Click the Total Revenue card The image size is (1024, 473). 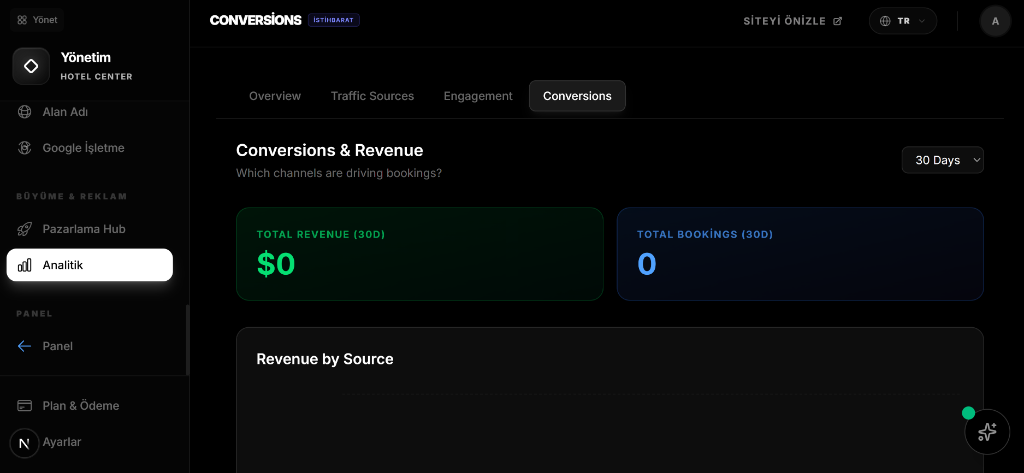[419, 254]
